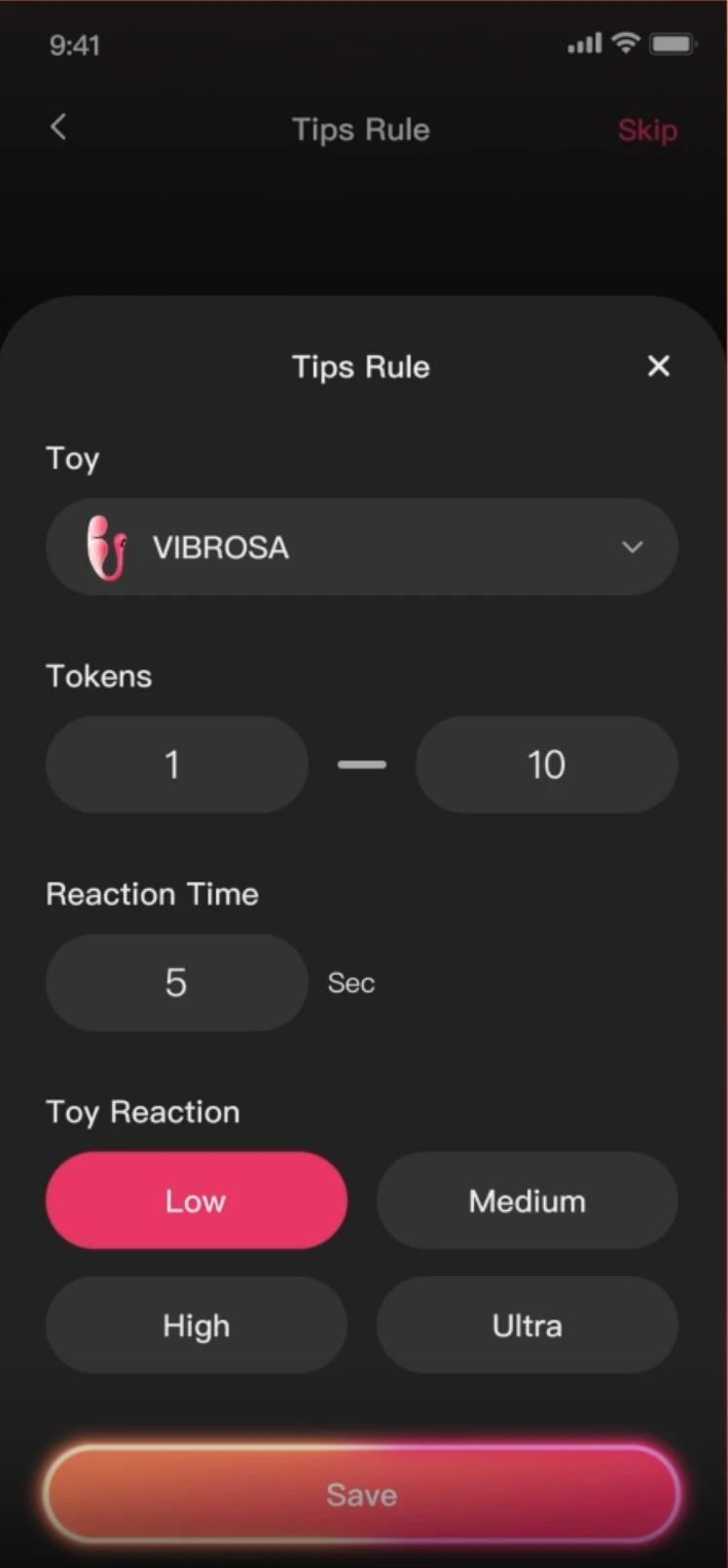The width and height of the screenshot is (728, 1568).
Task: Tap the back arrow in header
Action: coord(59,127)
